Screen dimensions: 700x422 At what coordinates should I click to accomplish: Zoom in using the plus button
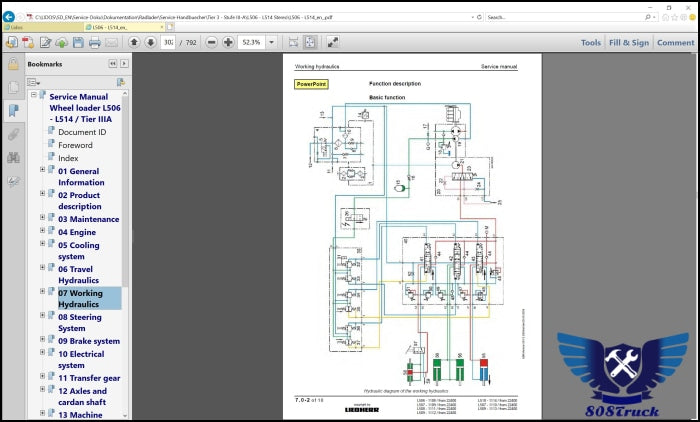point(228,42)
